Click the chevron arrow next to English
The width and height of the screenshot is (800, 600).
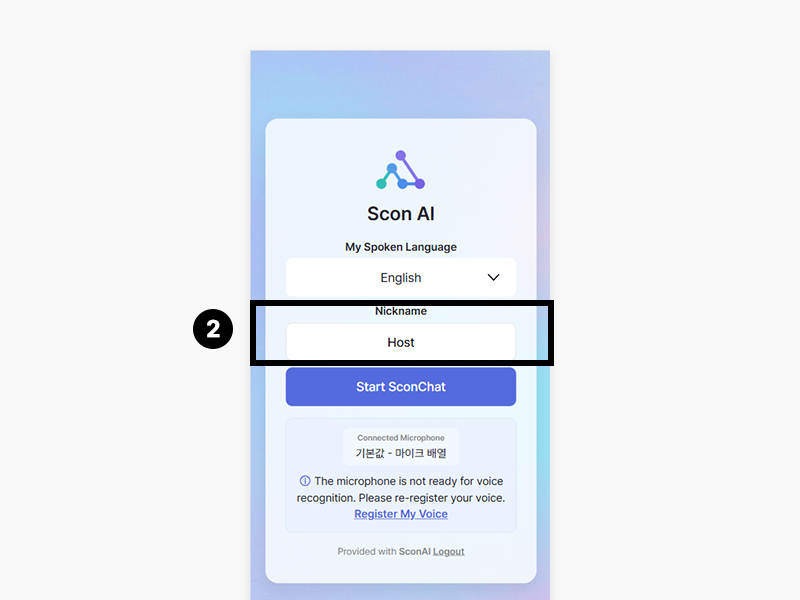493,278
